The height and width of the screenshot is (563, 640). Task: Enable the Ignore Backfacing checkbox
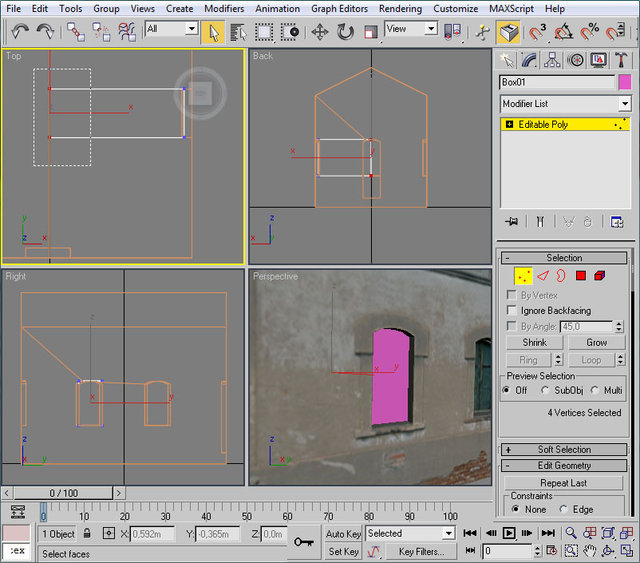511,311
